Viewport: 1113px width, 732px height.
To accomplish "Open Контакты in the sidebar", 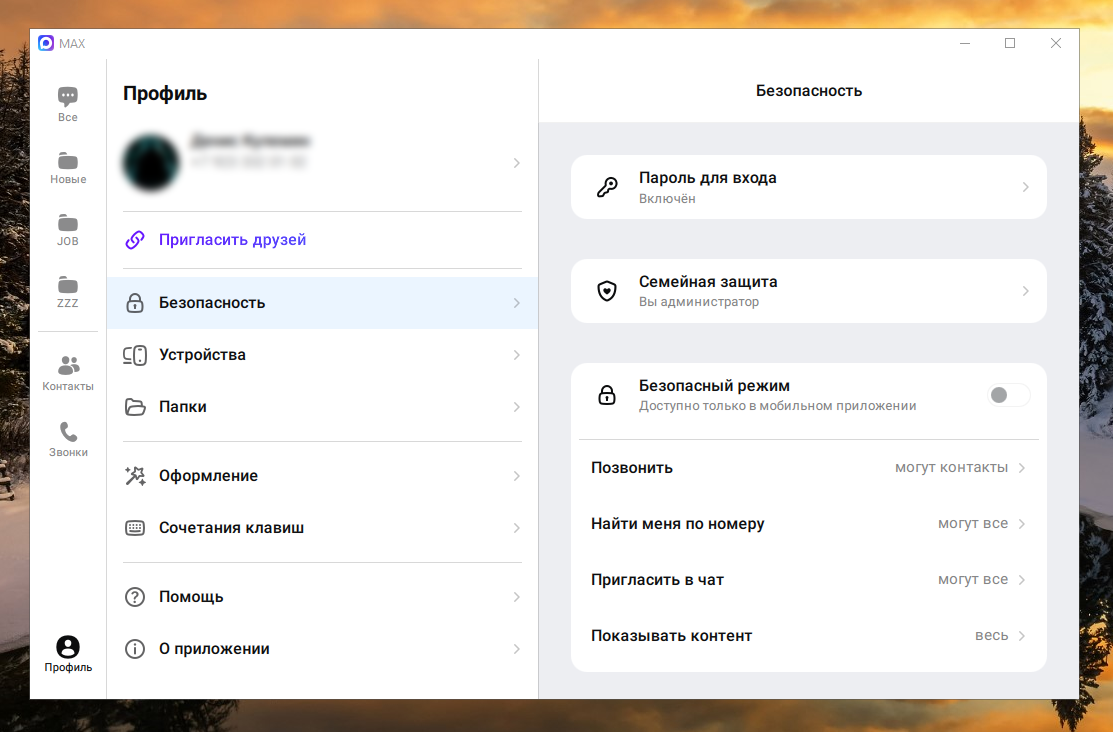I will (x=68, y=366).
